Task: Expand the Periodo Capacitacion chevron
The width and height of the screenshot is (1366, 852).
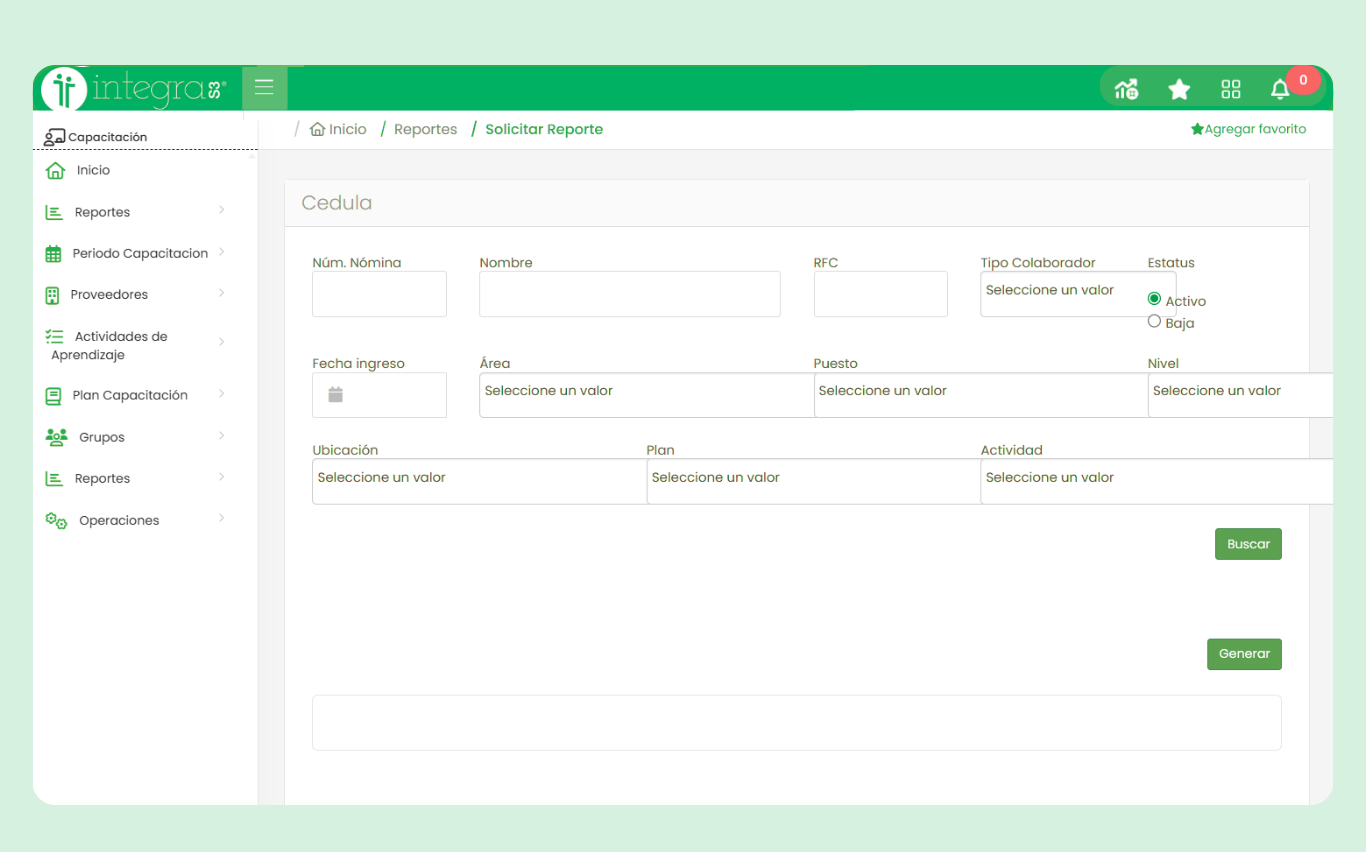Action: point(222,252)
